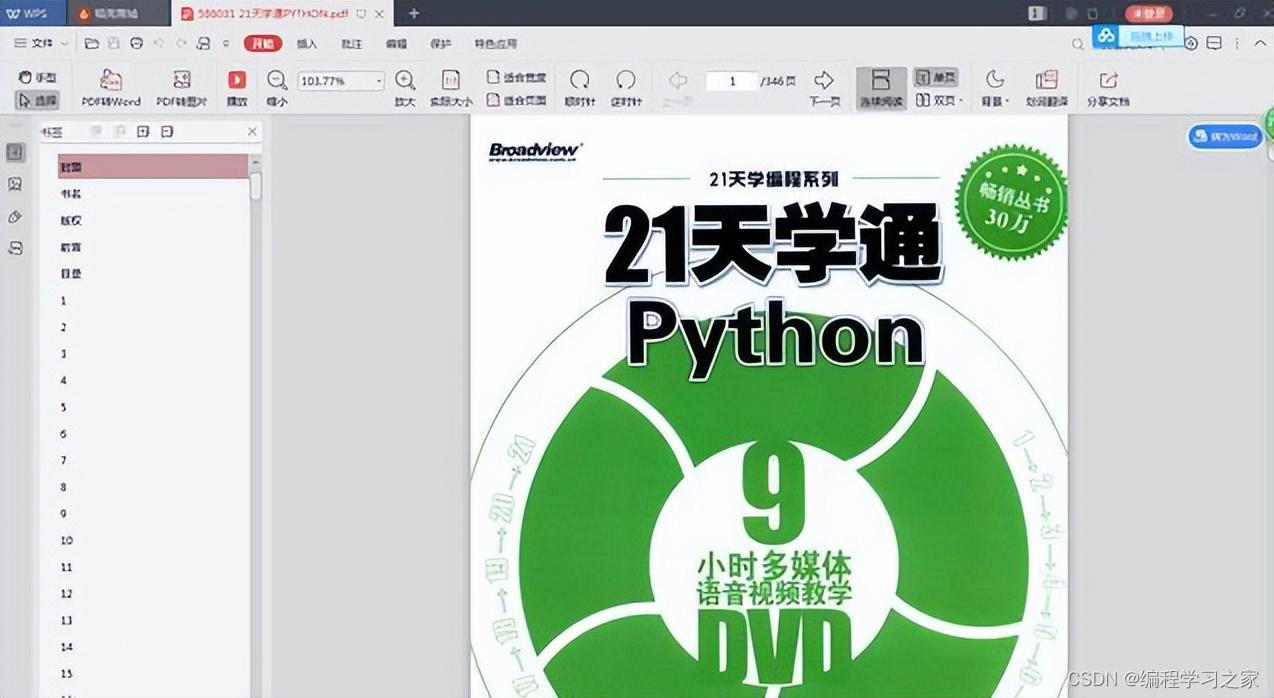Enable fit width view
This screenshot has height=698, width=1274.
click(x=517, y=77)
